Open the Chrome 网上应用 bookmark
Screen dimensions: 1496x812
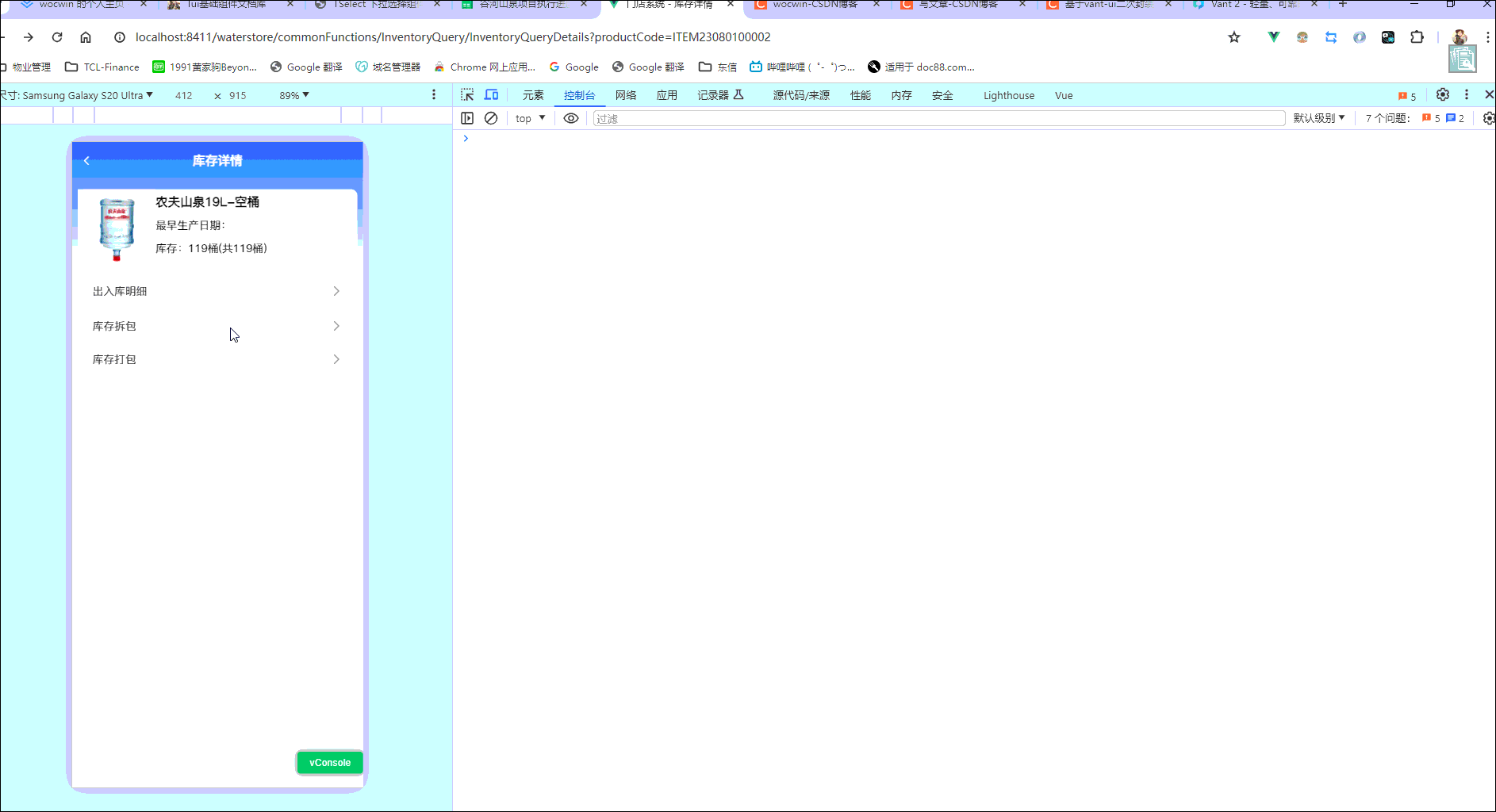coord(485,67)
